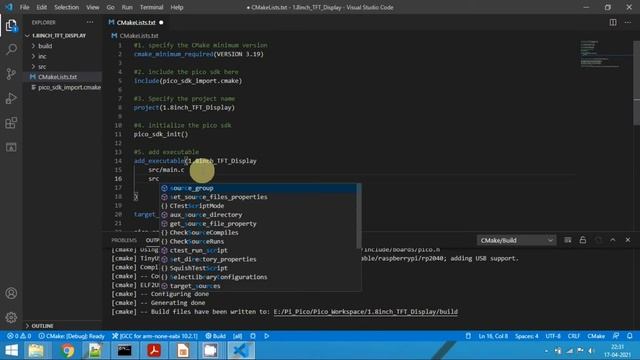
Task: Open the Explorer view in activity bar
Action: coord(11,25)
